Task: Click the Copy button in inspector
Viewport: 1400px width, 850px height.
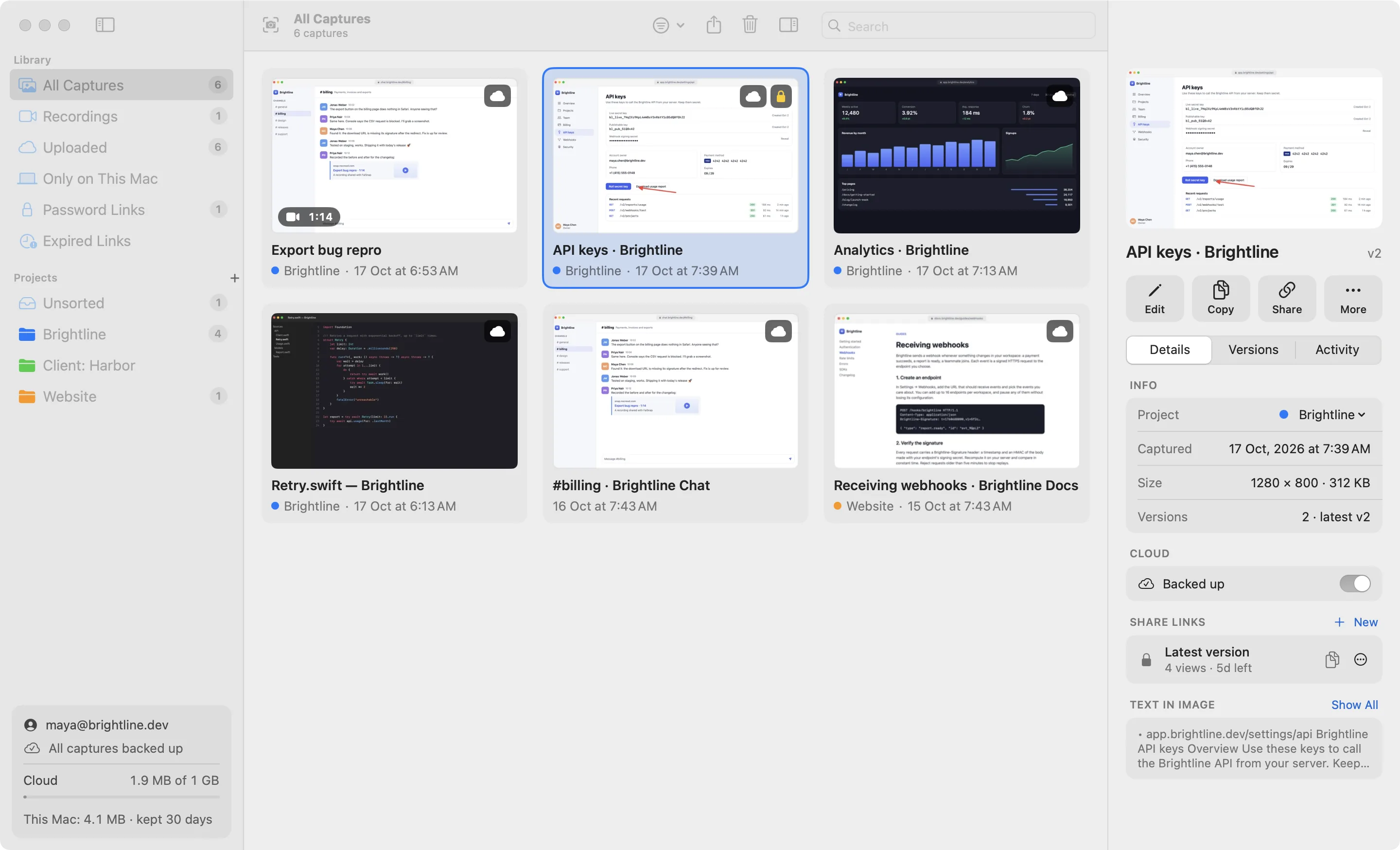Action: [1221, 298]
